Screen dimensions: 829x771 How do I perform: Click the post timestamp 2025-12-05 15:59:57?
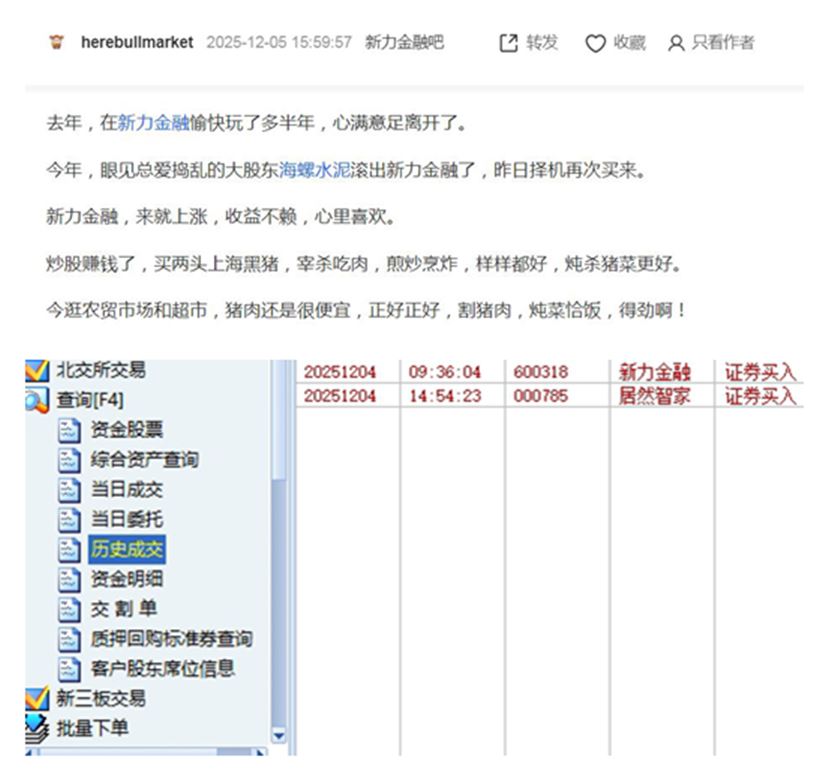[279, 42]
